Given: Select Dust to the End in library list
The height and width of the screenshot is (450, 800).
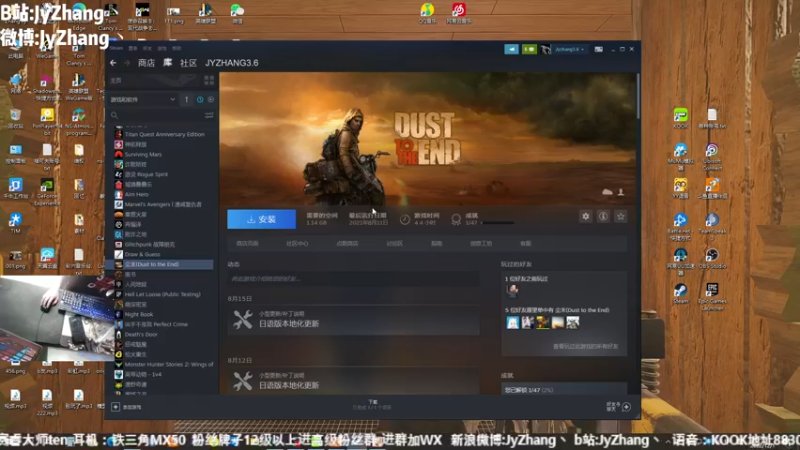Looking at the screenshot, I should coord(162,264).
